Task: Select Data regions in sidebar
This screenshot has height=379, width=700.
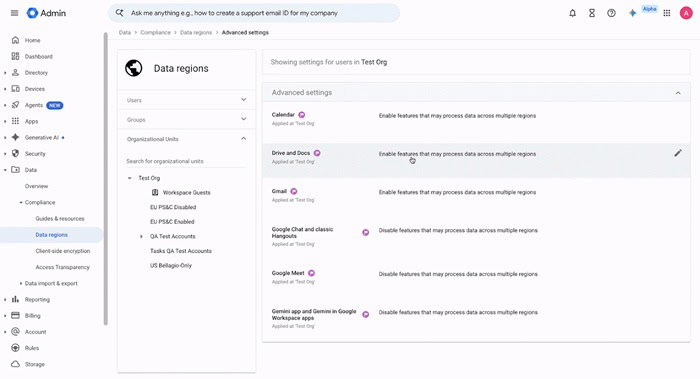Action: point(51,235)
